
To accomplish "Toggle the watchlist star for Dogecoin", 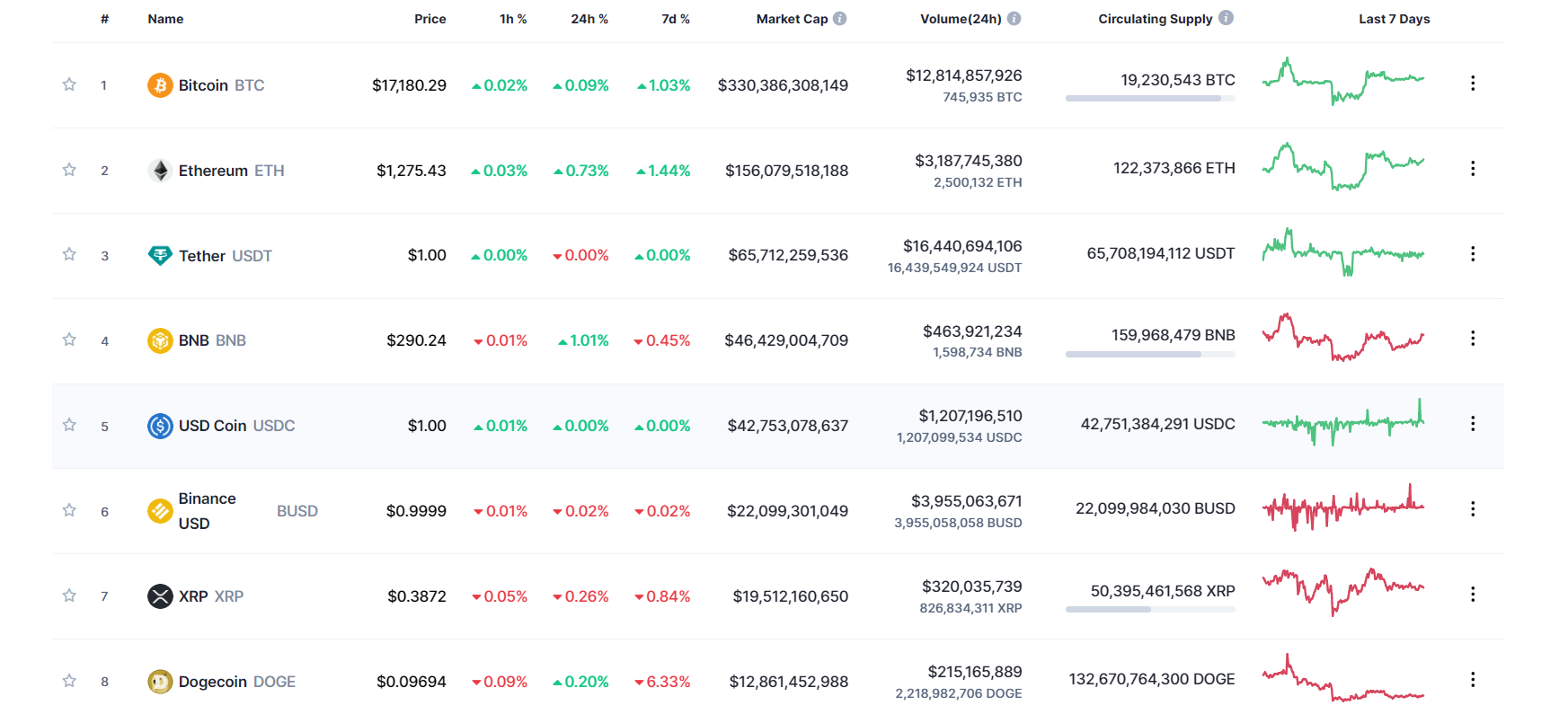I will (x=69, y=681).
